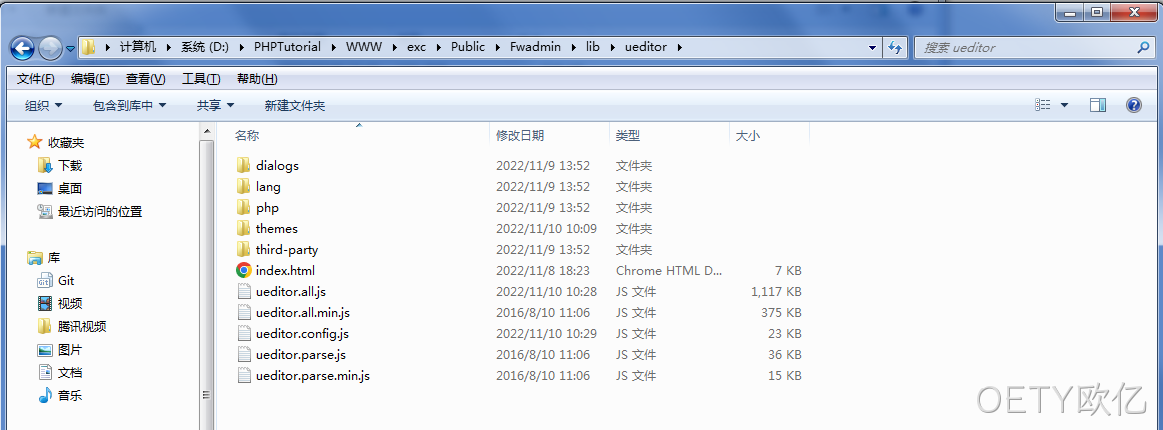Click the refresh button next to address bar
This screenshot has width=1163, height=430.
pyautogui.click(x=895, y=47)
